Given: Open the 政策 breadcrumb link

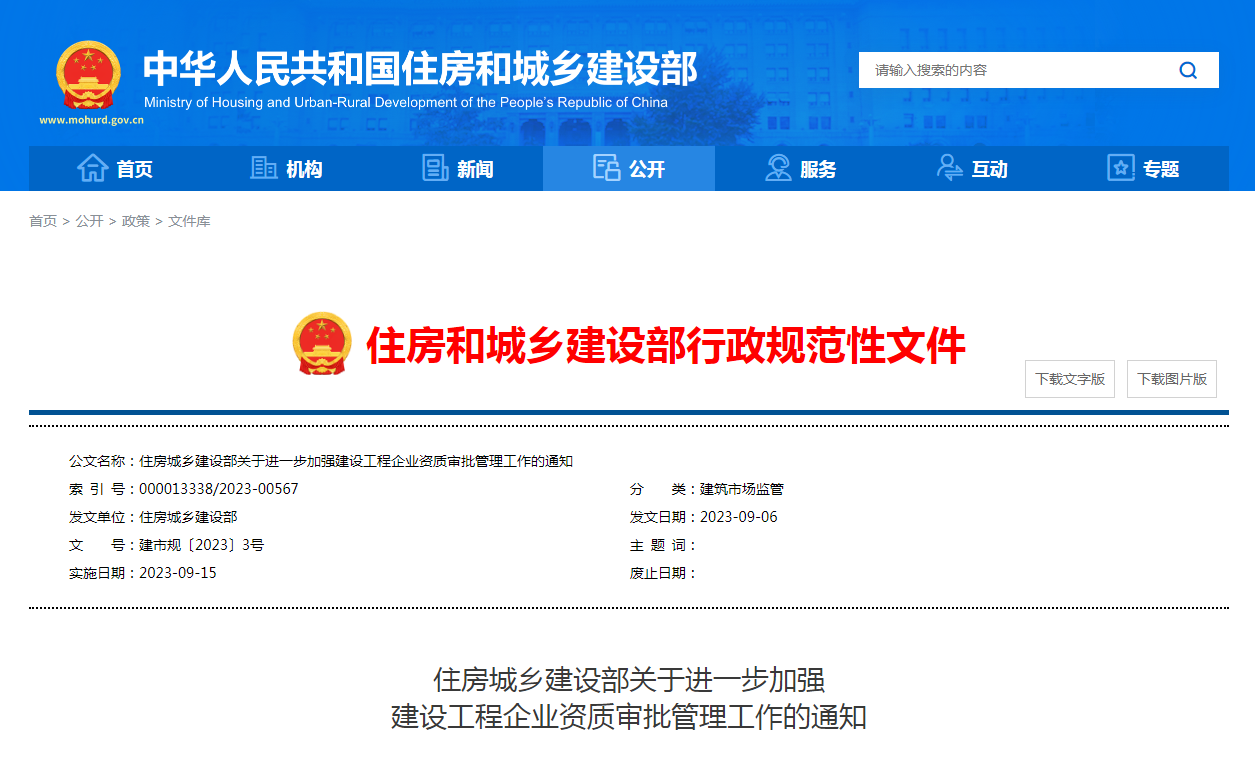Looking at the screenshot, I should (x=135, y=220).
